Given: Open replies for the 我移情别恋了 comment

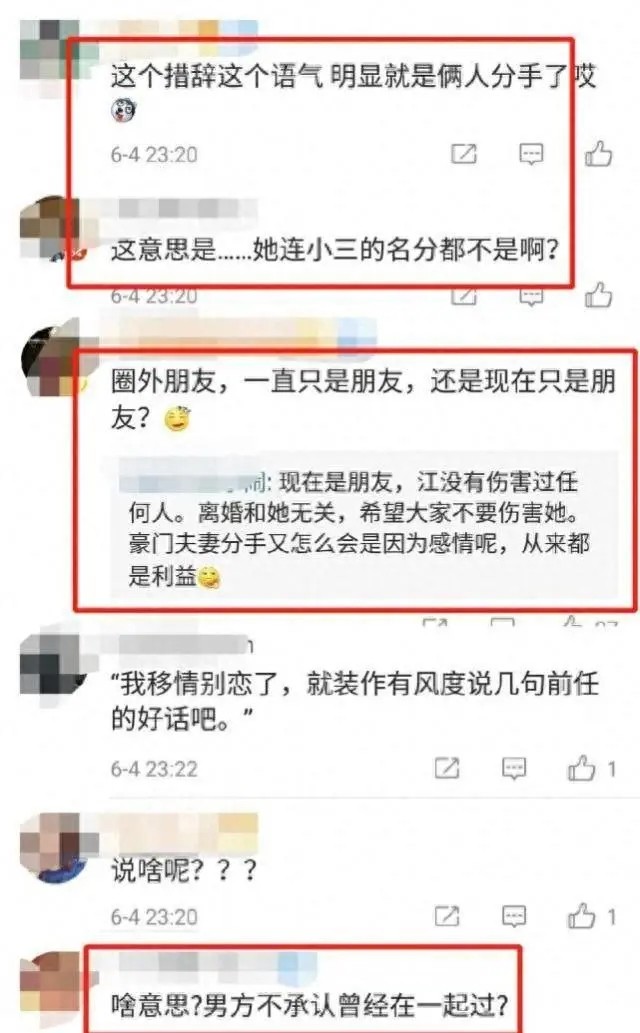Looking at the screenshot, I should pyautogui.click(x=514, y=768).
